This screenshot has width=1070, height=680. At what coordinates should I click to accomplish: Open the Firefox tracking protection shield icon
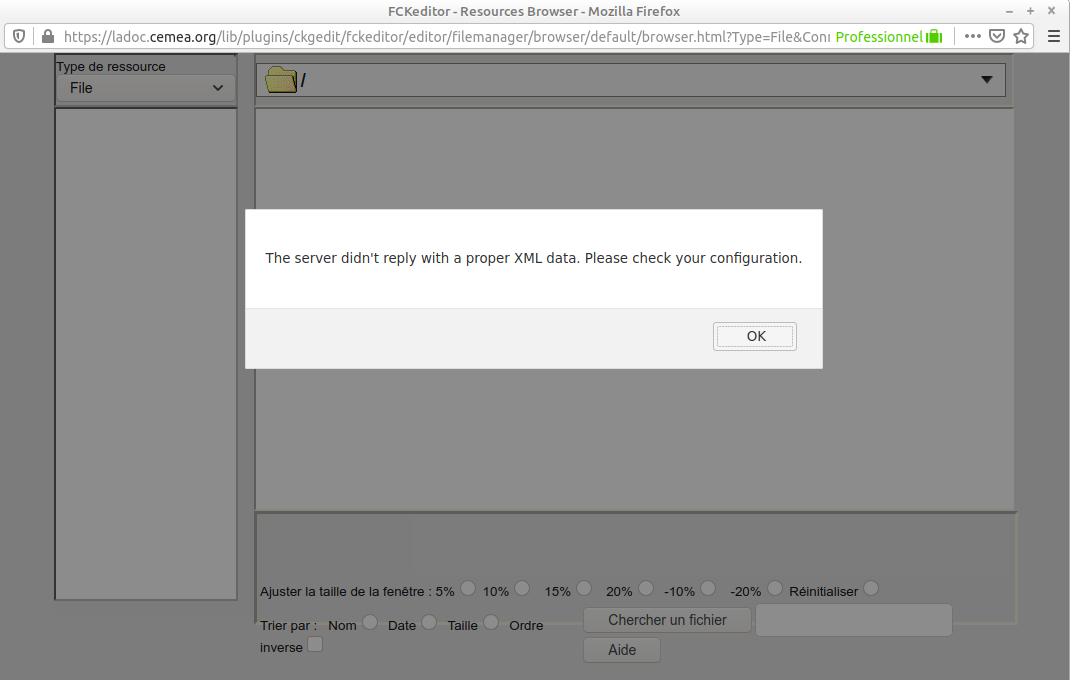[19, 35]
